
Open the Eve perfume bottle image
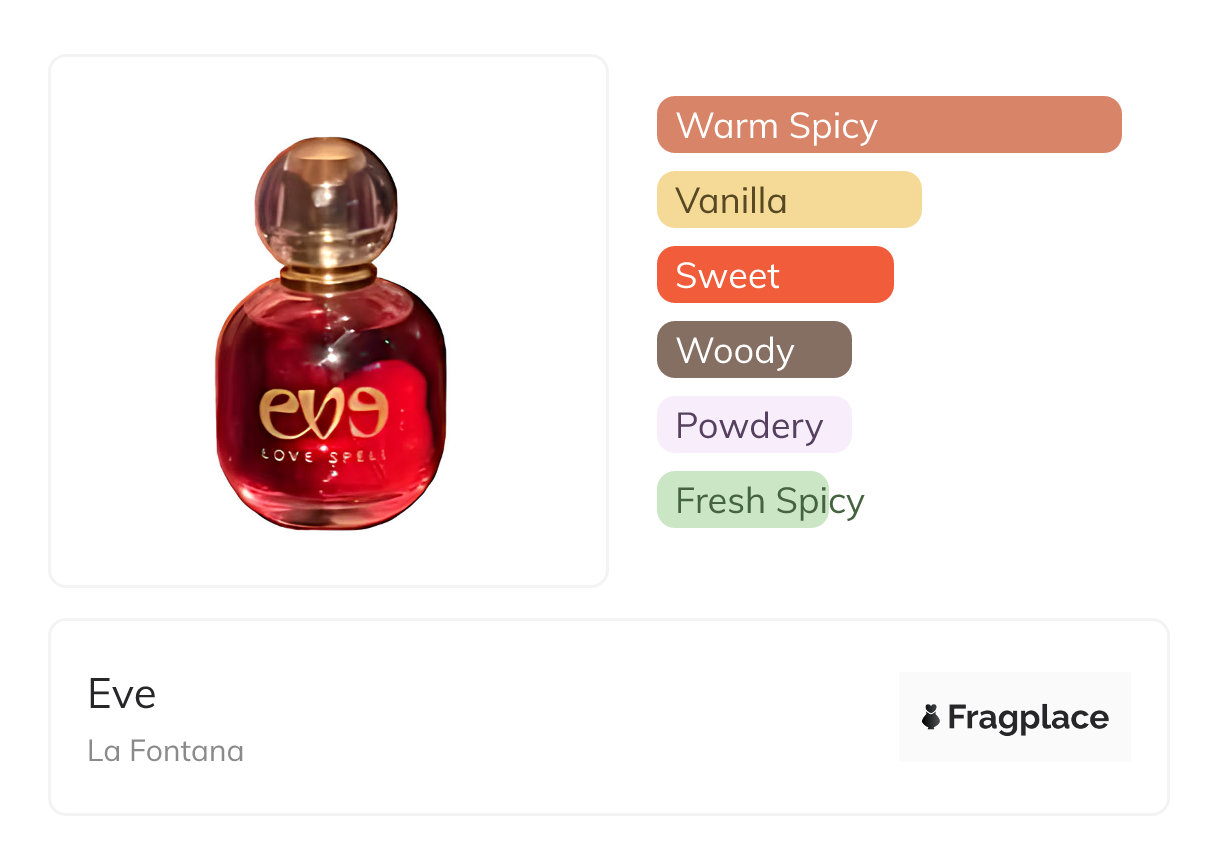[x=330, y=340]
